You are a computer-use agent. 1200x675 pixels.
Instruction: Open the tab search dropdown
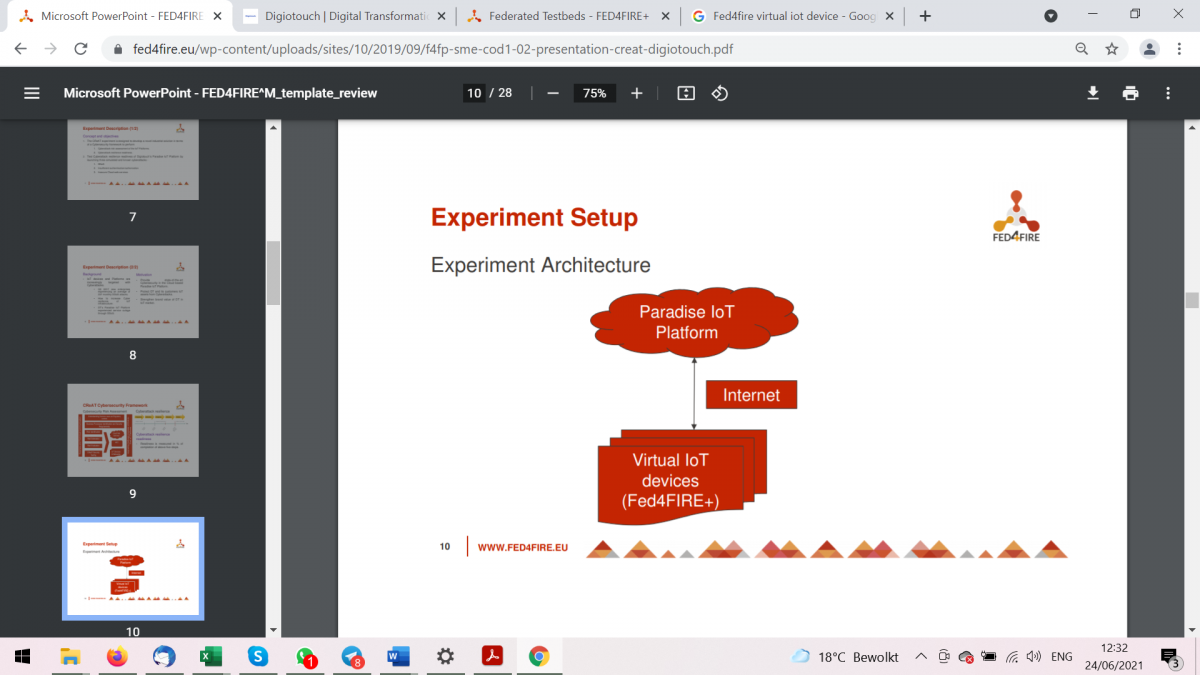pyautogui.click(x=1051, y=16)
